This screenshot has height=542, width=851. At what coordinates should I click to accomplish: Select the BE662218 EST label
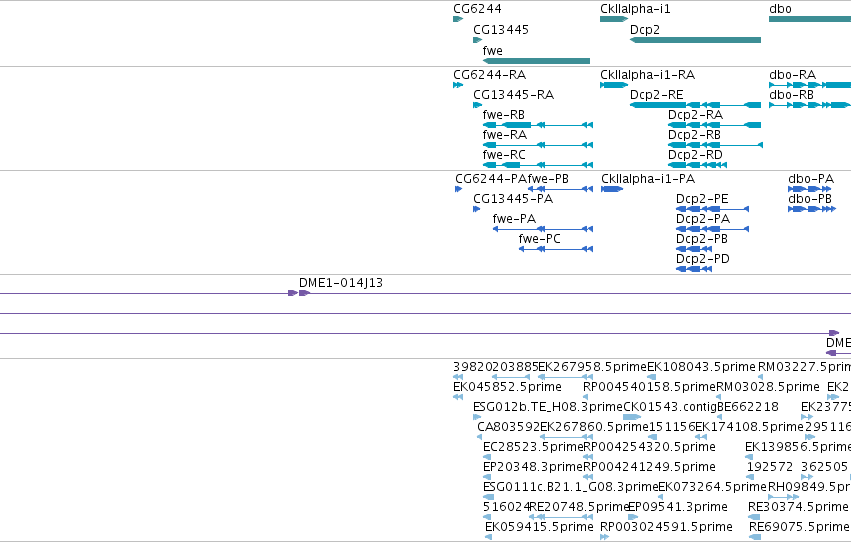click(747, 407)
